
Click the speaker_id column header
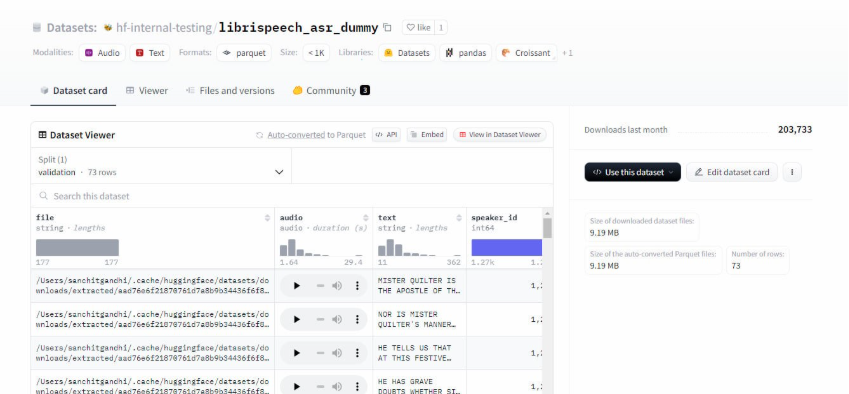(x=494, y=218)
